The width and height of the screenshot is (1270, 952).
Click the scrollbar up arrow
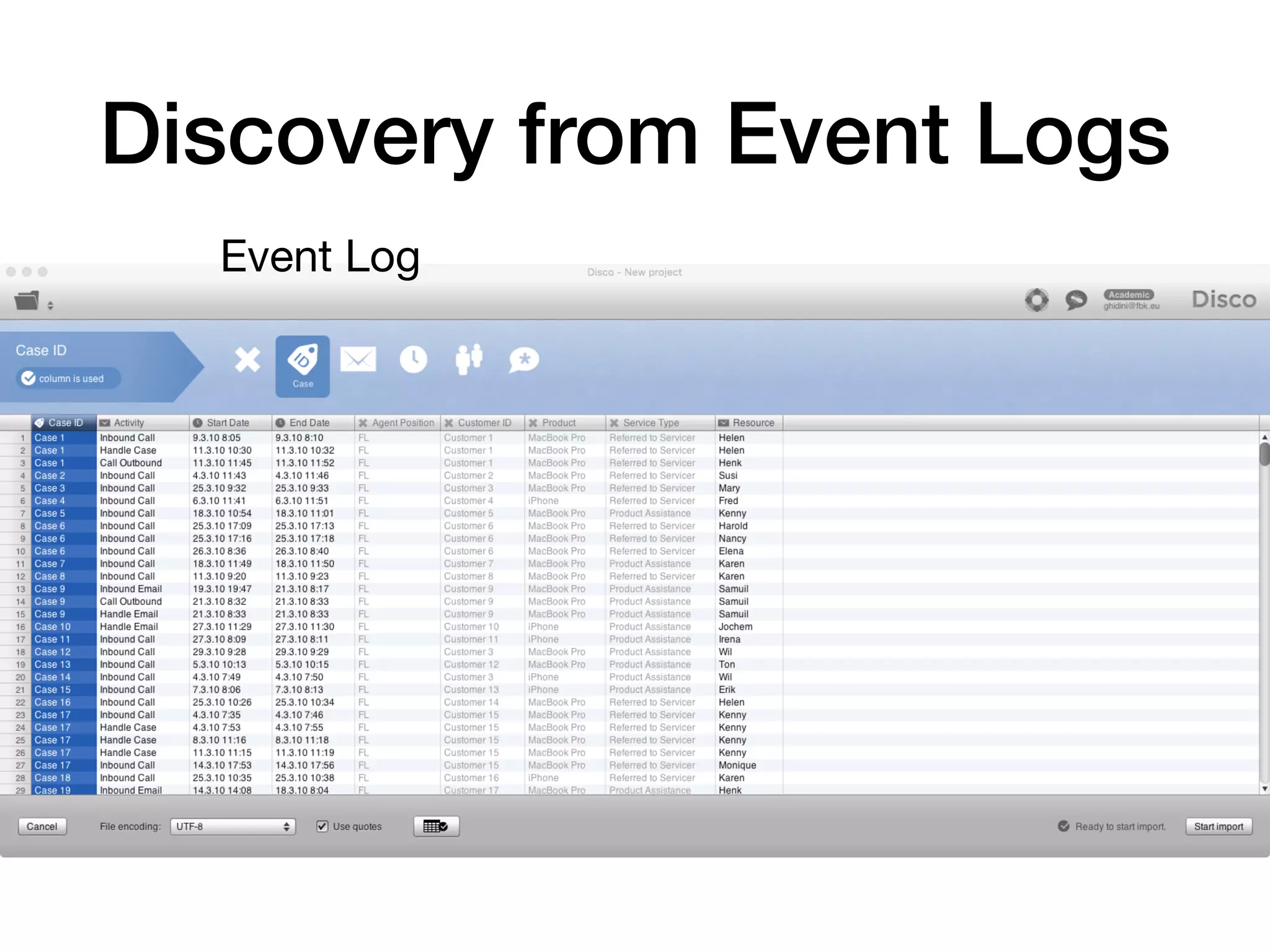click(1264, 437)
